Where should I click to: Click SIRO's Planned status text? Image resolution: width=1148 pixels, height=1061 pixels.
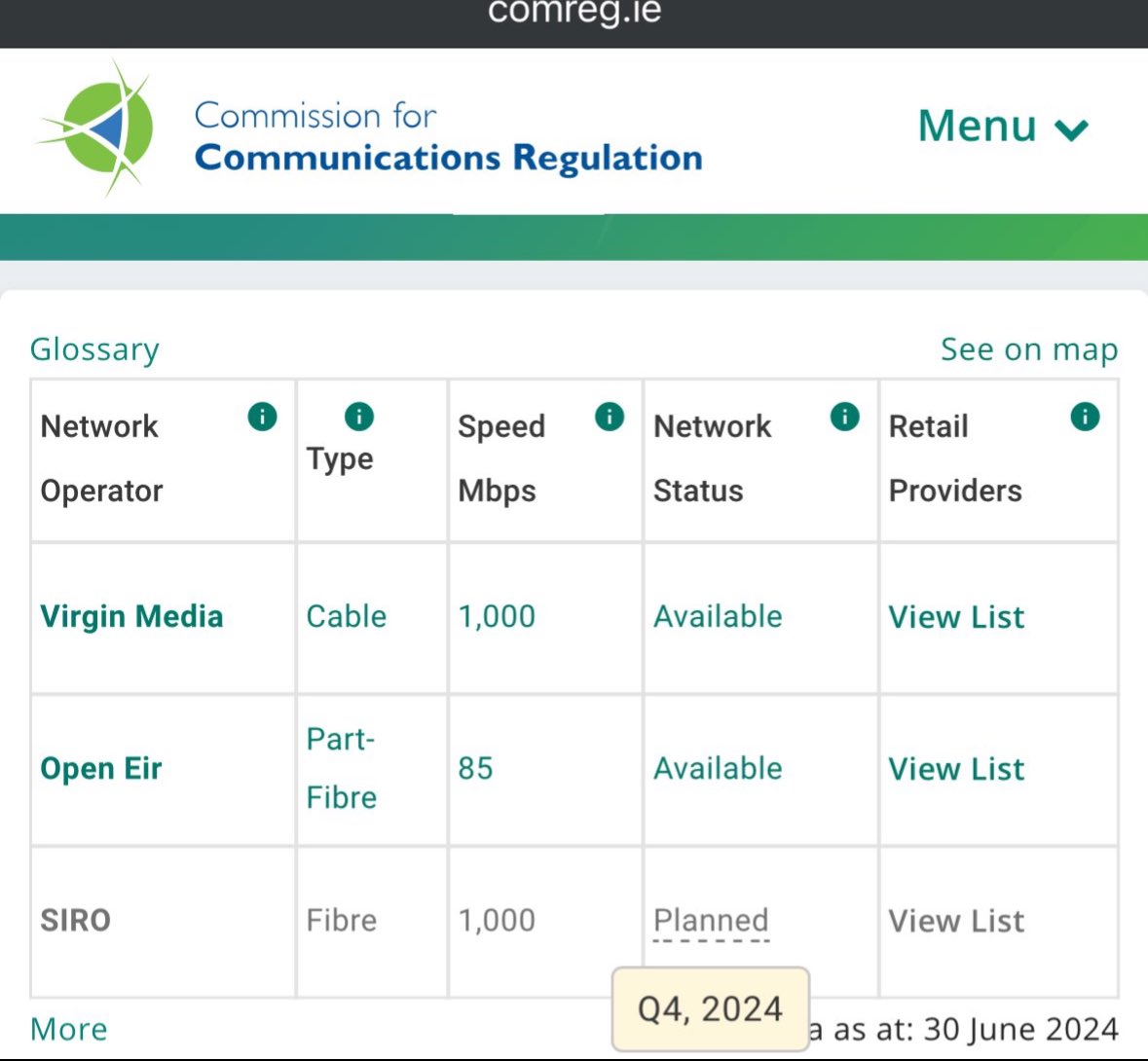pyautogui.click(x=711, y=921)
